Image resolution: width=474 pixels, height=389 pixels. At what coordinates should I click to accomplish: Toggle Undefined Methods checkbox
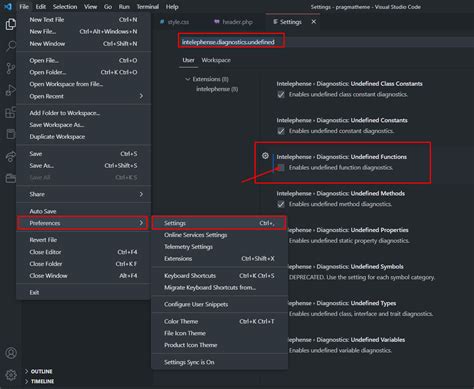pyautogui.click(x=281, y=204)
